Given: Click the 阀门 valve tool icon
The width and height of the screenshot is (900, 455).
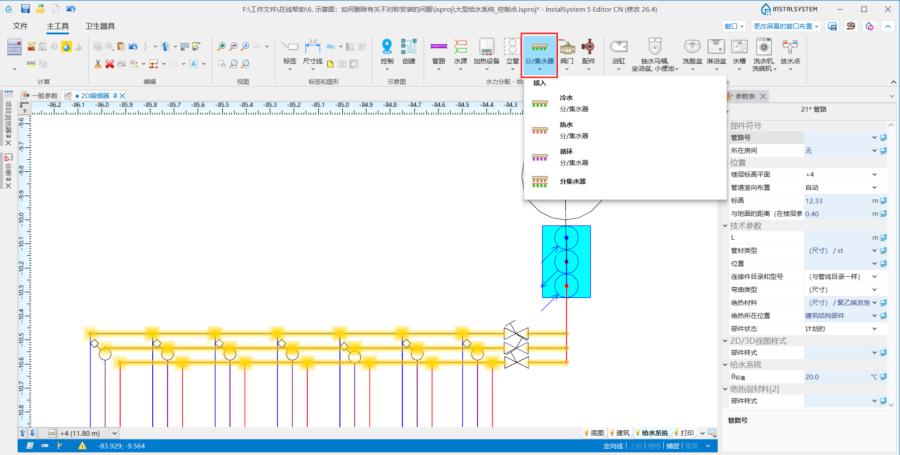Looking at the screenshot, I should point(566,50).
